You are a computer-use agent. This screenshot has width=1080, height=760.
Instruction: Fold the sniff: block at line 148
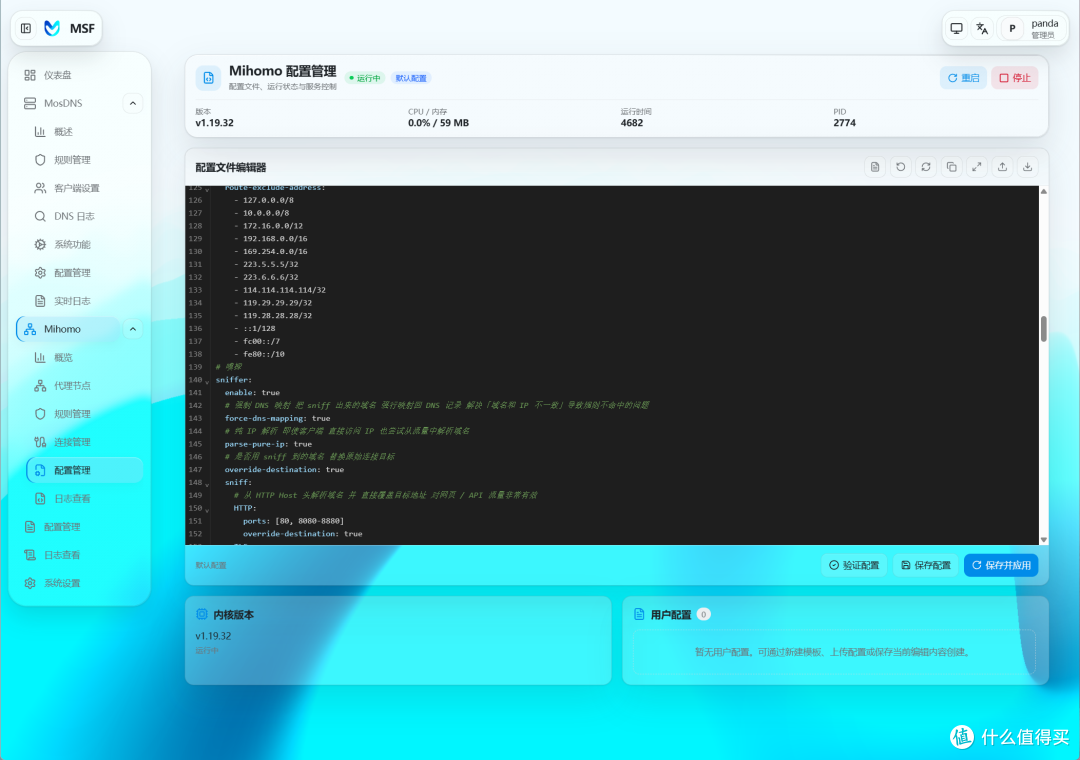tap(207, 484)
